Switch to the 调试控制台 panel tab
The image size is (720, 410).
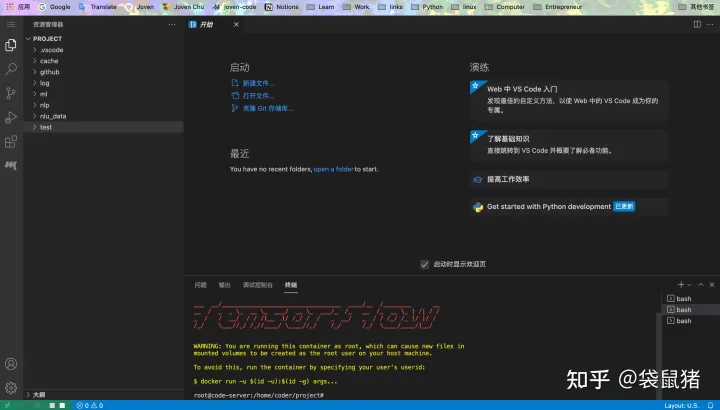(257, 285)
